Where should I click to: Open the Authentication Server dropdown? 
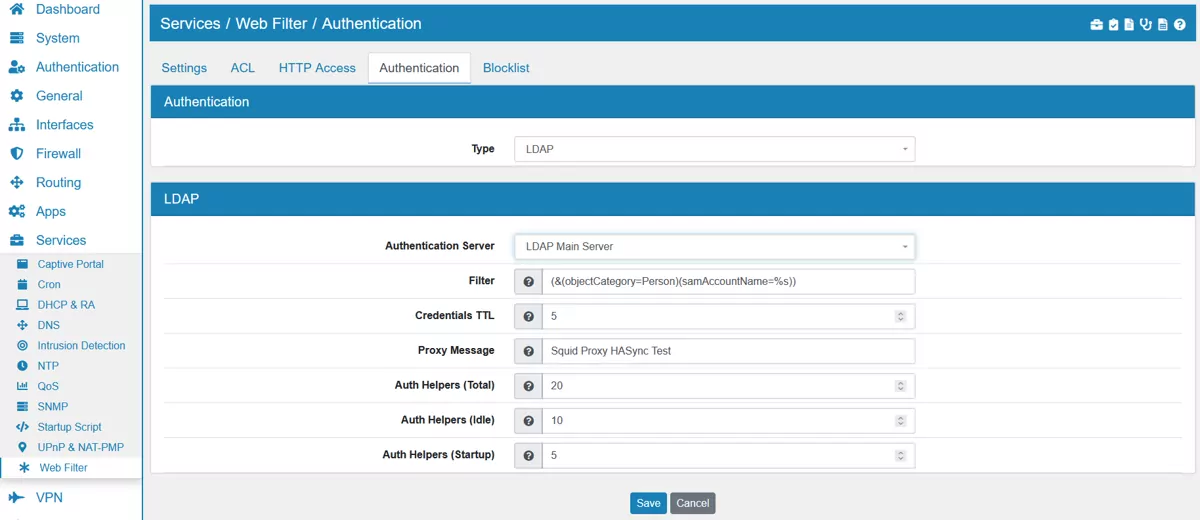[714, 246]
